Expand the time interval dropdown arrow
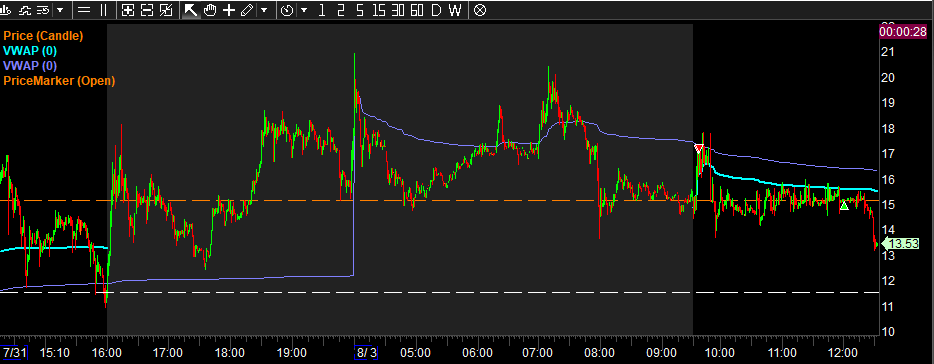Viewport: 934px width, 364px height. pos(304,10)
